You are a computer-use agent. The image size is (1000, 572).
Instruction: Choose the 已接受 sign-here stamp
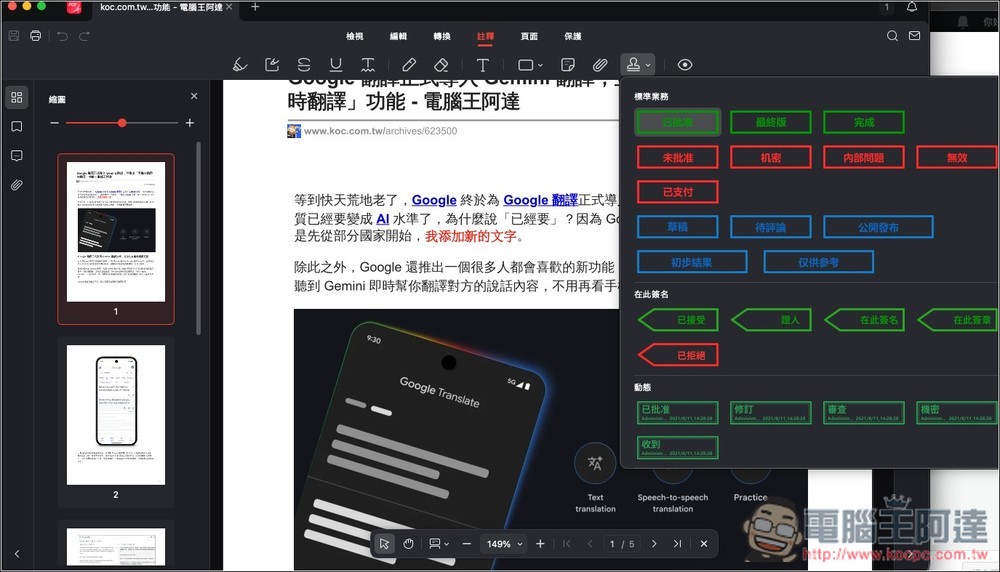678,320
